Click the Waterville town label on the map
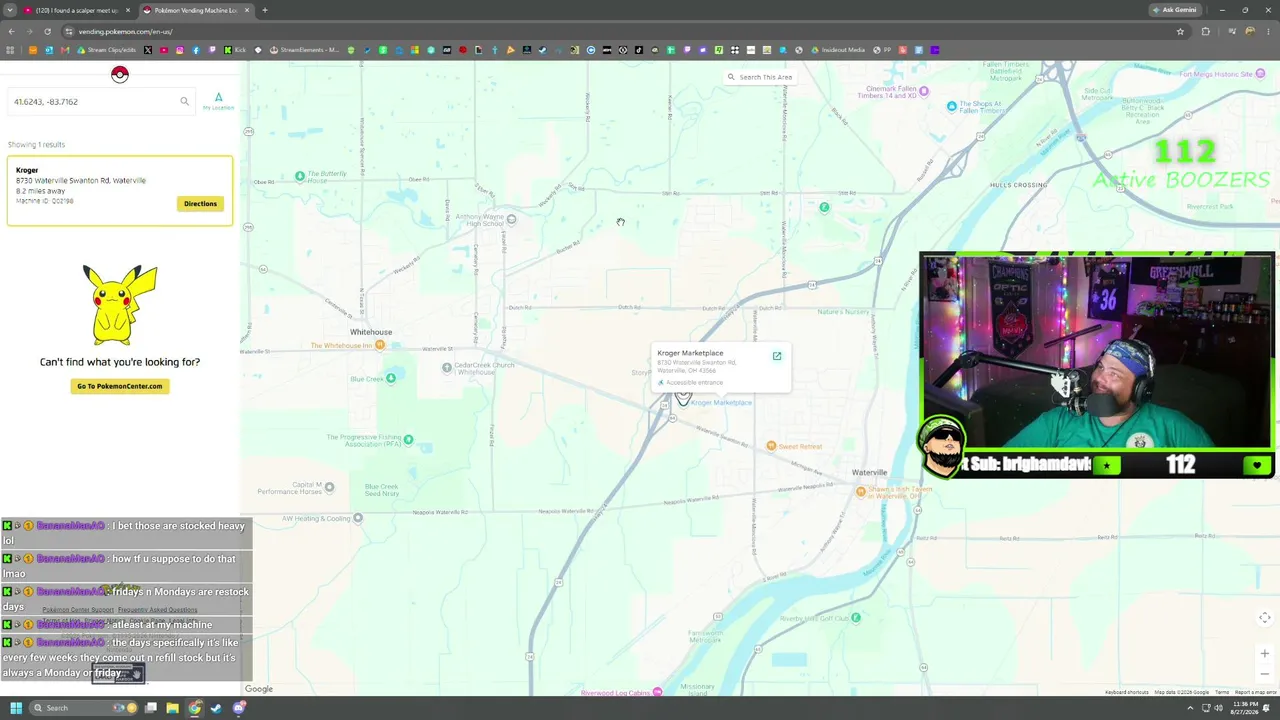This screenshot has width=1280, height=720. (869, 472)
